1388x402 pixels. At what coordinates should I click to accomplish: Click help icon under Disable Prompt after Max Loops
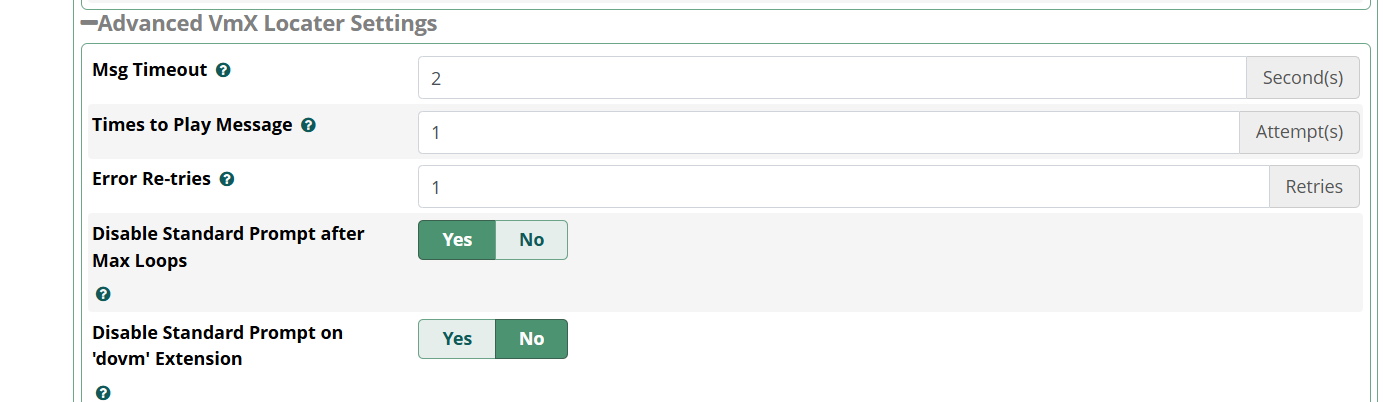coord(103,295)
